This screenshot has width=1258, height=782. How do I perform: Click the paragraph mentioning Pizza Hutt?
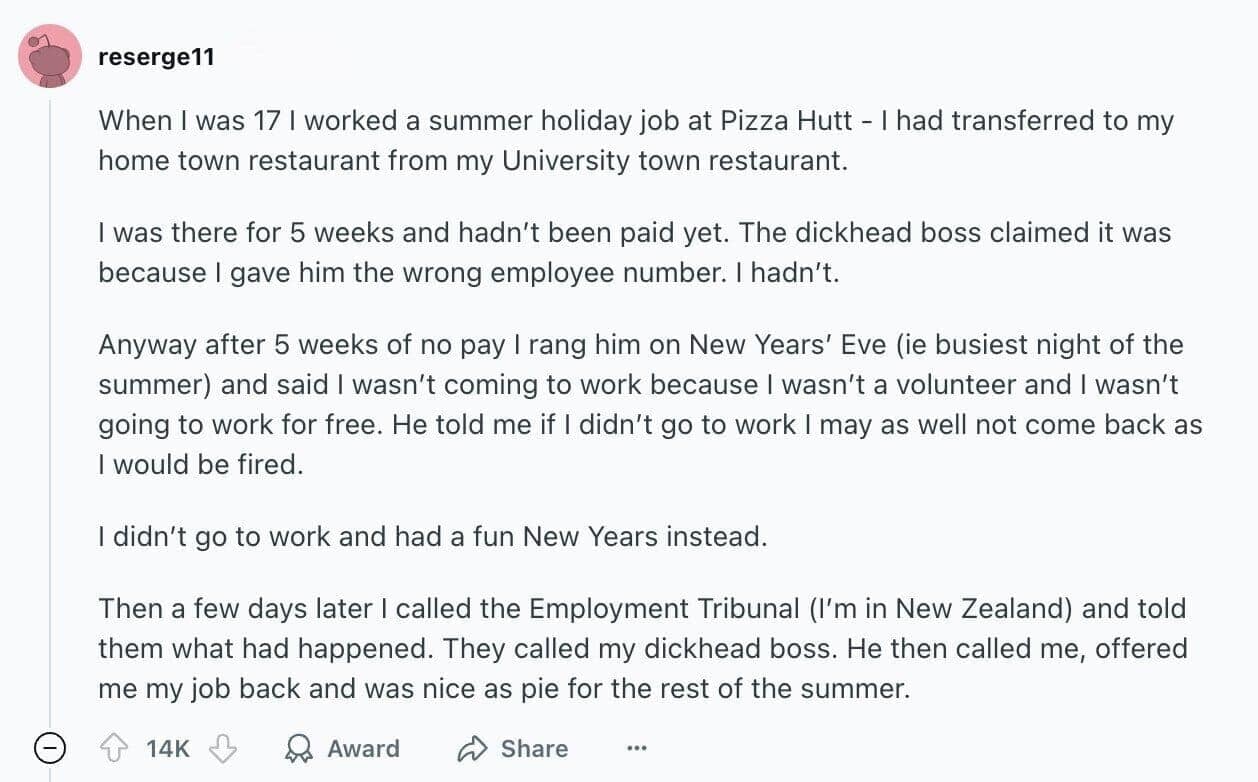(635, 140)
